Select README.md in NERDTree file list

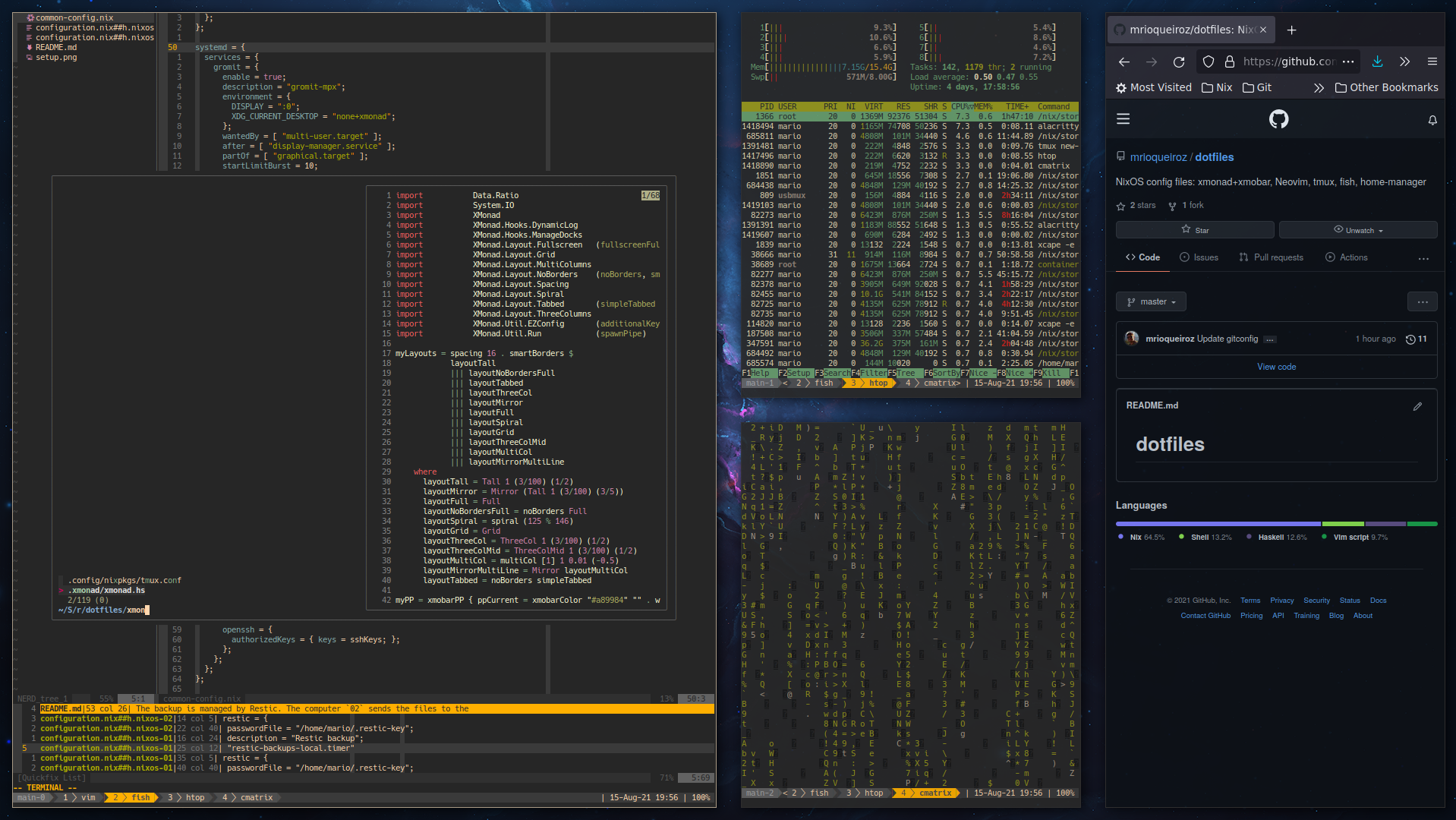pyautogui.click(x=56, y=48)
